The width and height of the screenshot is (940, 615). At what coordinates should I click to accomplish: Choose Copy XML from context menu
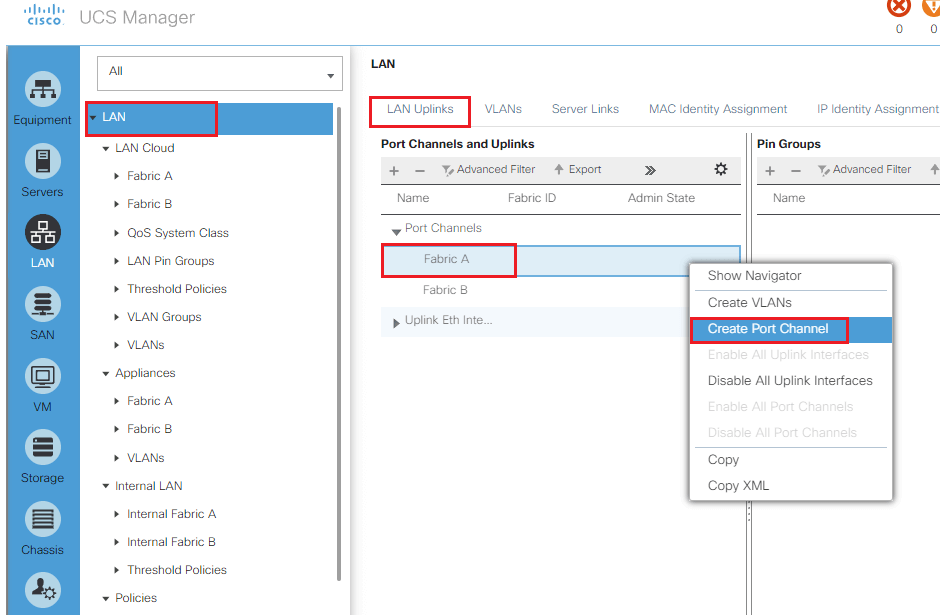[x=791, y=486]
